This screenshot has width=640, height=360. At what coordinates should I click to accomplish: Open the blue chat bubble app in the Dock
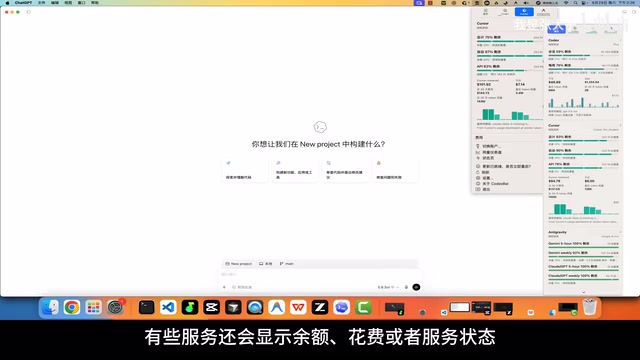coord(341,307)
